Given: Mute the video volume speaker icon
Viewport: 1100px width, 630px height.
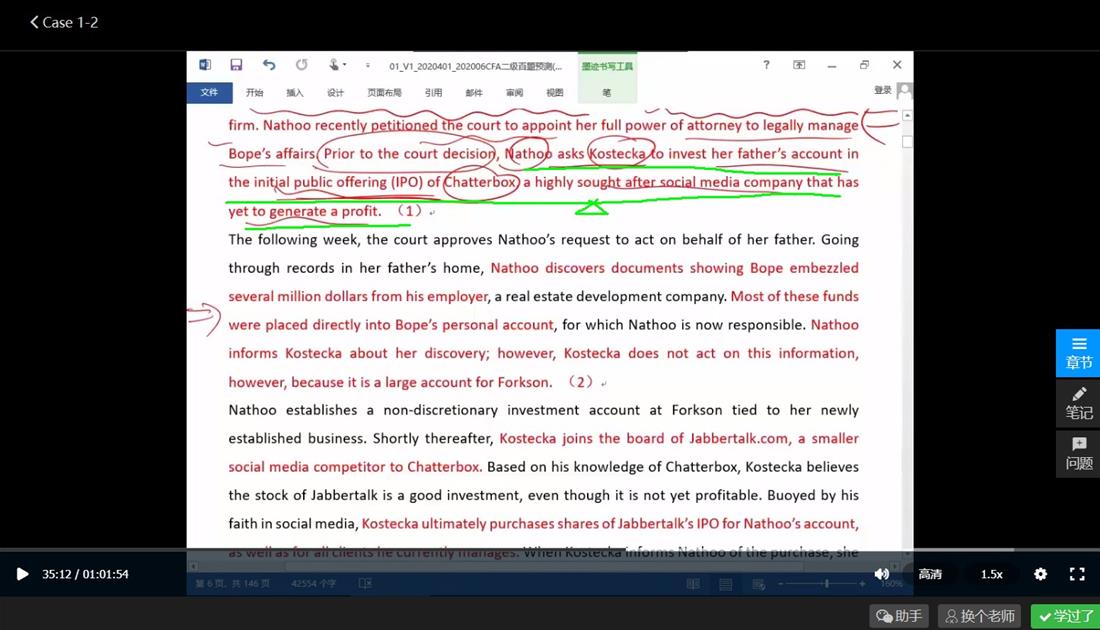Looking at the screenshot, I should pyautogui.click(x=882, y=574).
